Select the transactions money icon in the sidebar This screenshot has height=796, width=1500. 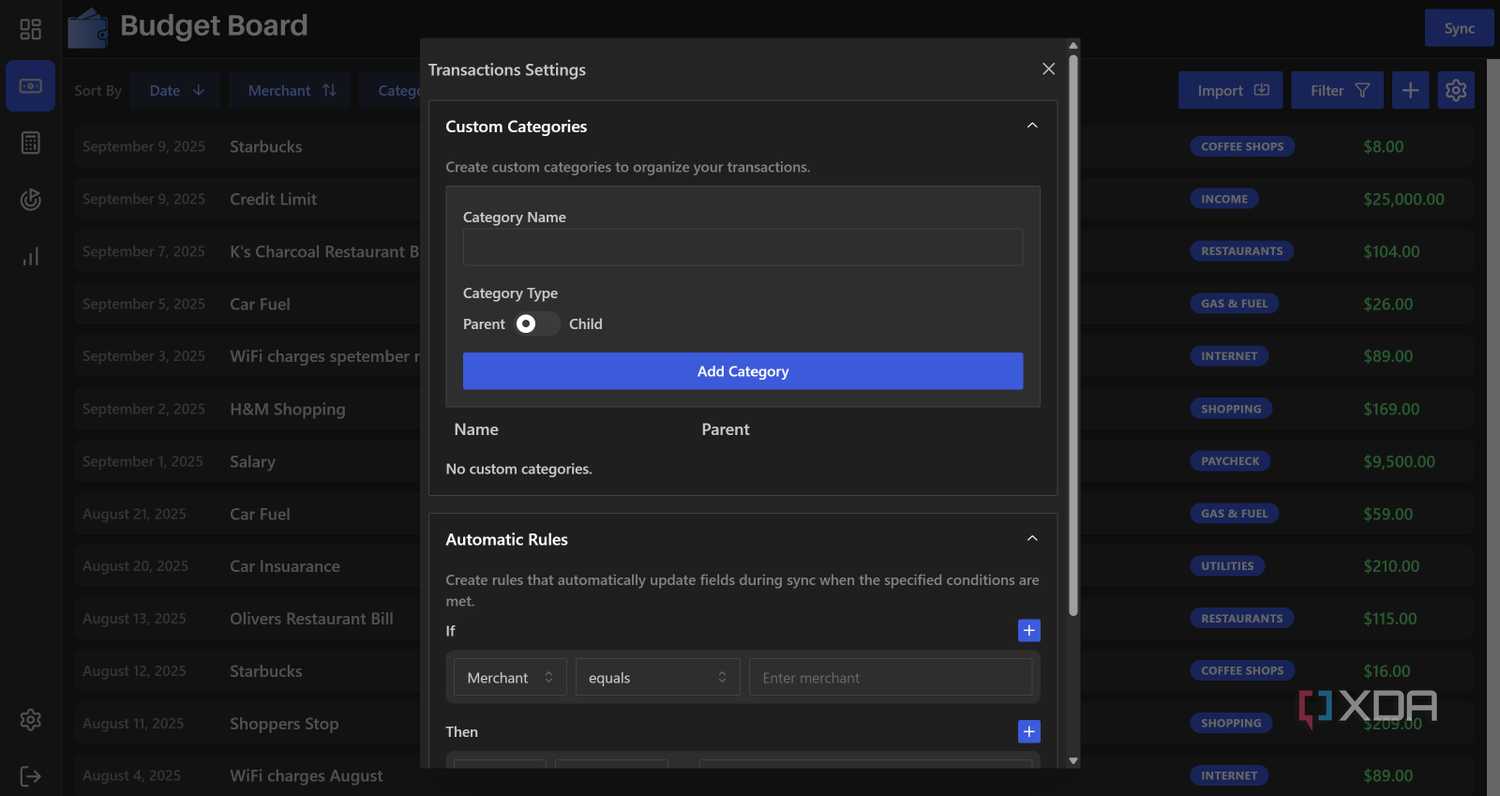[31, 86]
